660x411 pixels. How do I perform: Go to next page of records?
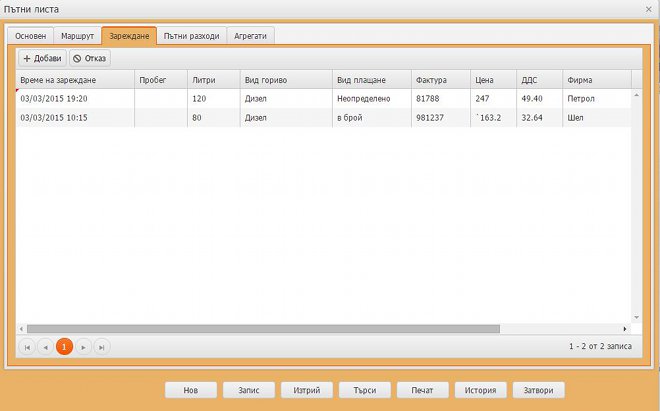84,346
